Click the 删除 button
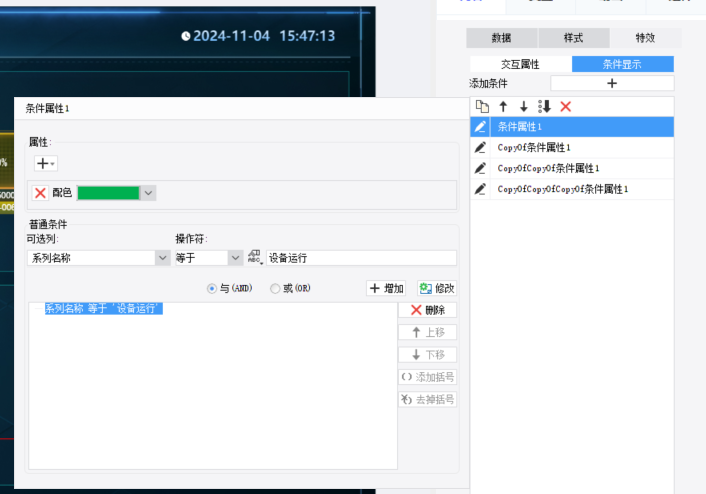The image size is (706, 494). (428, 310)
